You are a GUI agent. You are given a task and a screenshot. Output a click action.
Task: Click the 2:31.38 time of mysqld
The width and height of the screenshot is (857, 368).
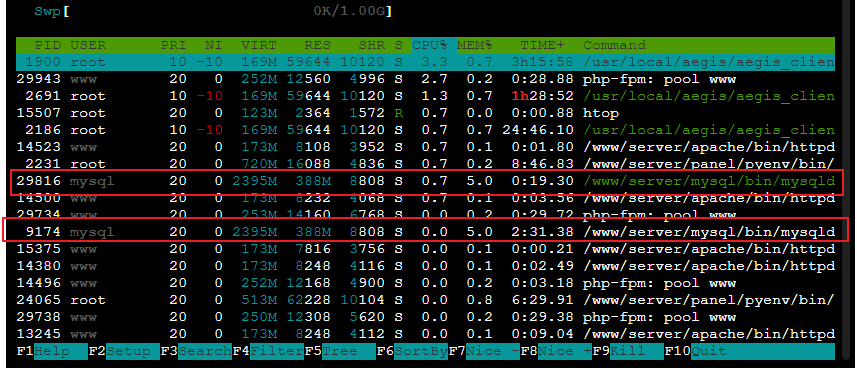pyautogui.click(x=543, y=232)
